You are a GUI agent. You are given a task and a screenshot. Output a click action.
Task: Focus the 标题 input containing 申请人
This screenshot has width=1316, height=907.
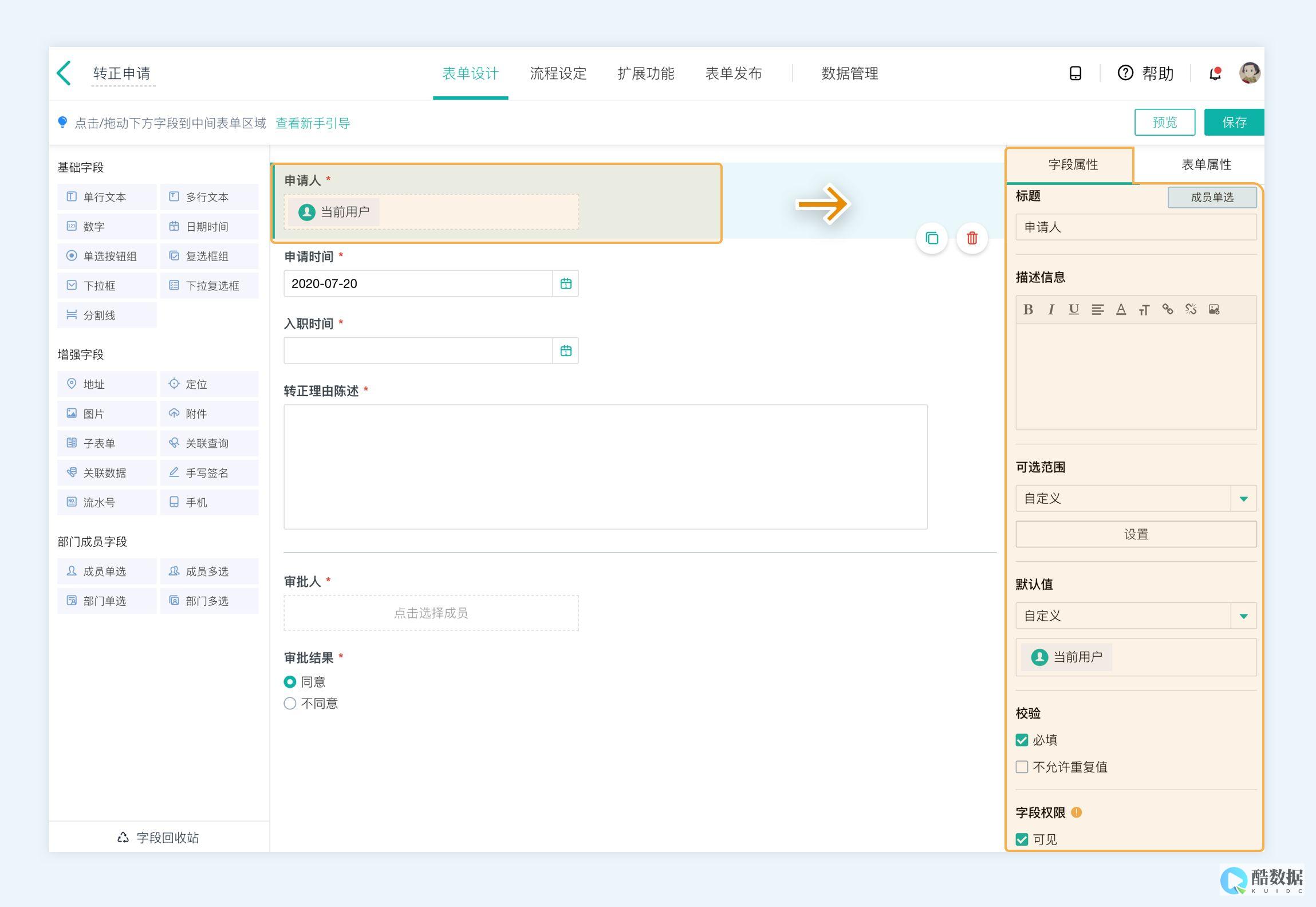tap(1136, 227)
